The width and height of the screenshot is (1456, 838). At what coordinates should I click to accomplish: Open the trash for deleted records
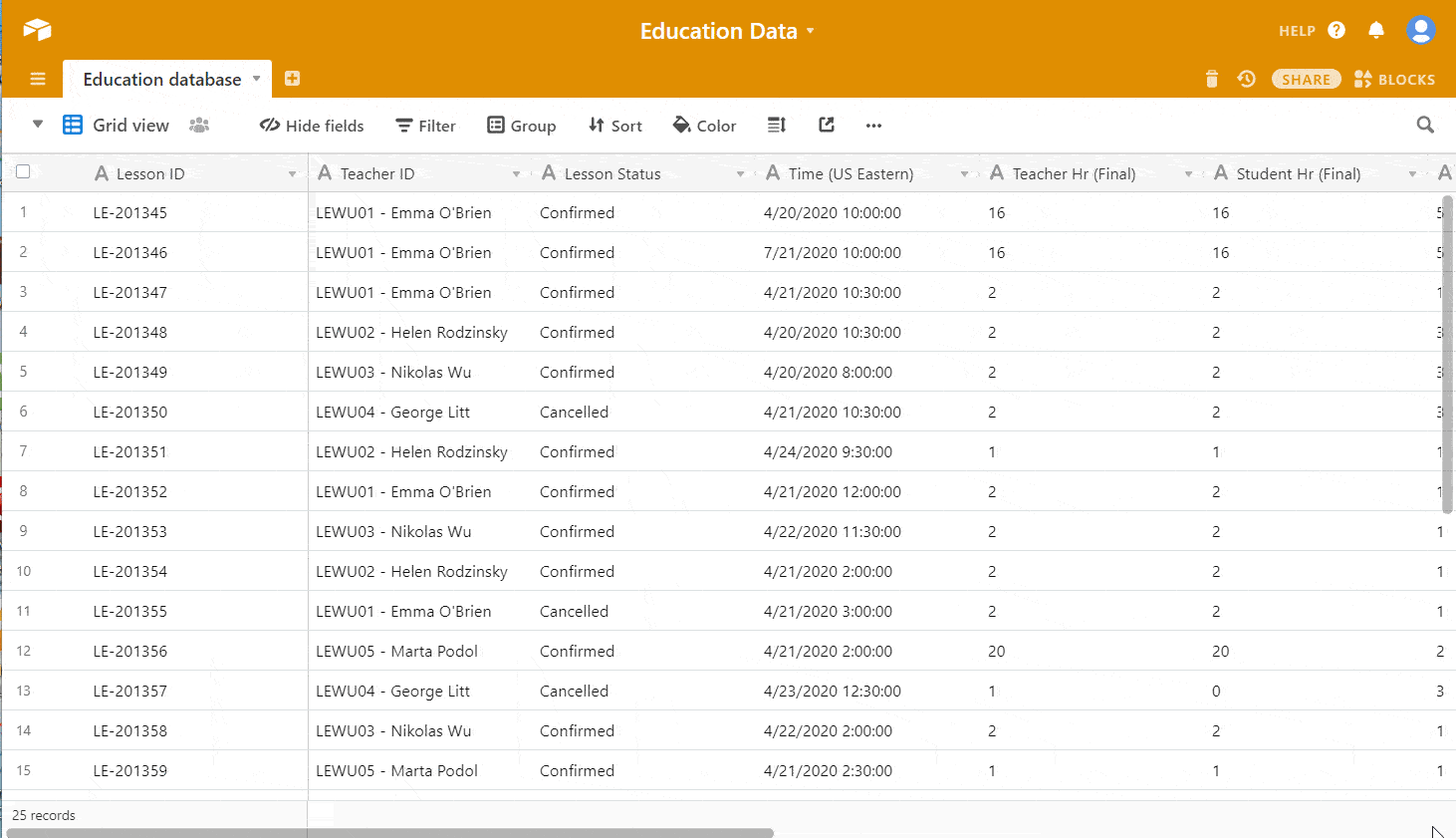tap(1211, 78)
